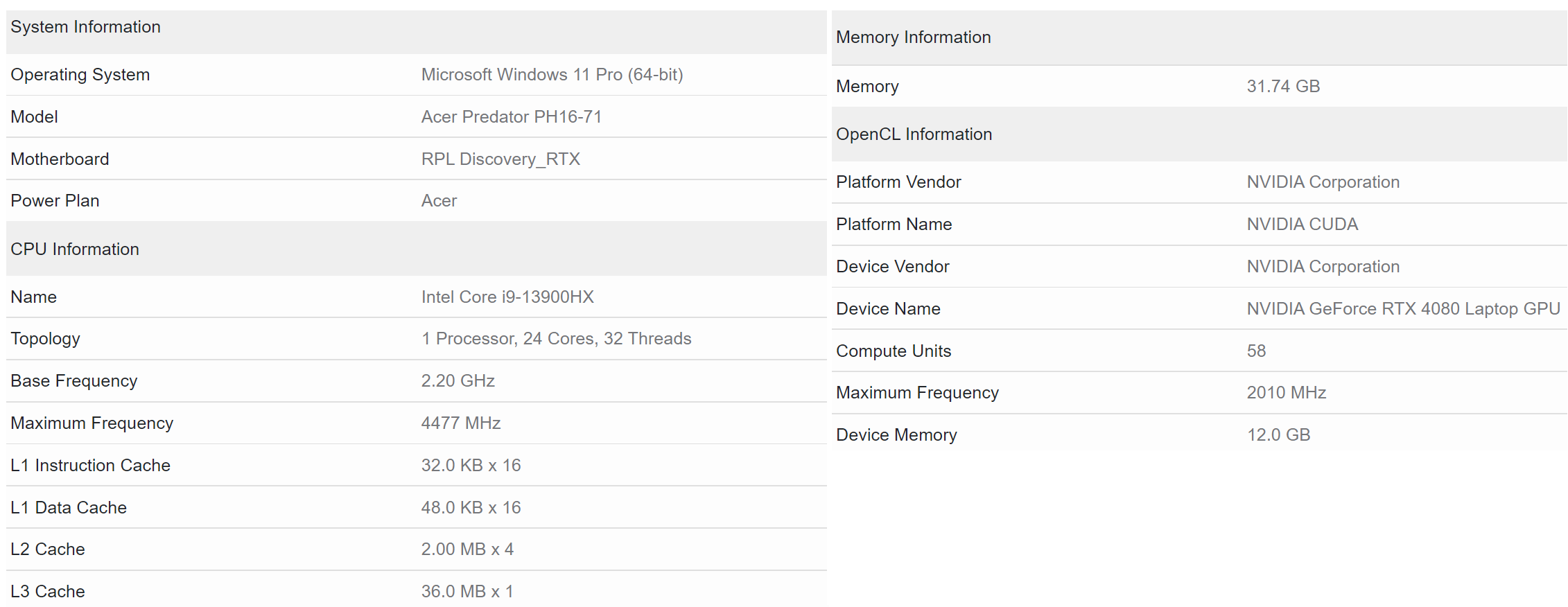1568x607 pixels.
Task: Select the RPL Discovery_RTX motherboard value
Action: 500,159
